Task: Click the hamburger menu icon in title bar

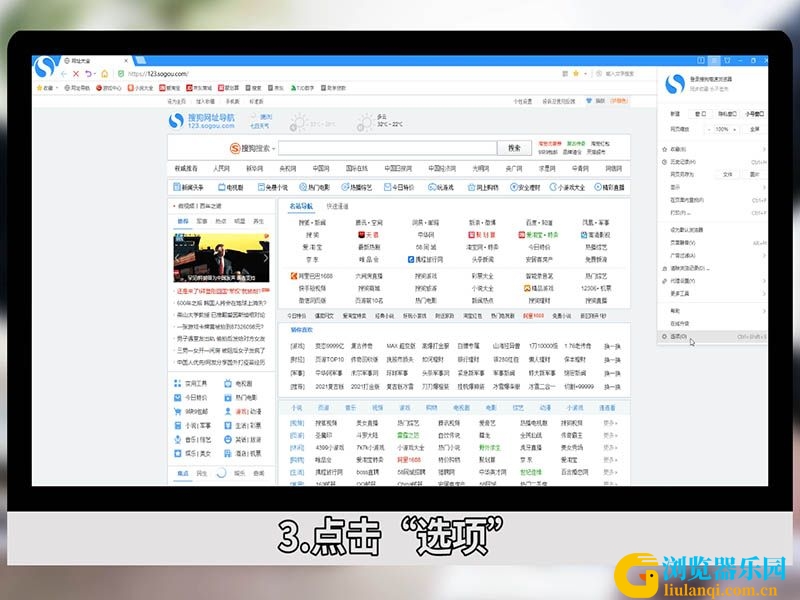Action: click(714, 60)
